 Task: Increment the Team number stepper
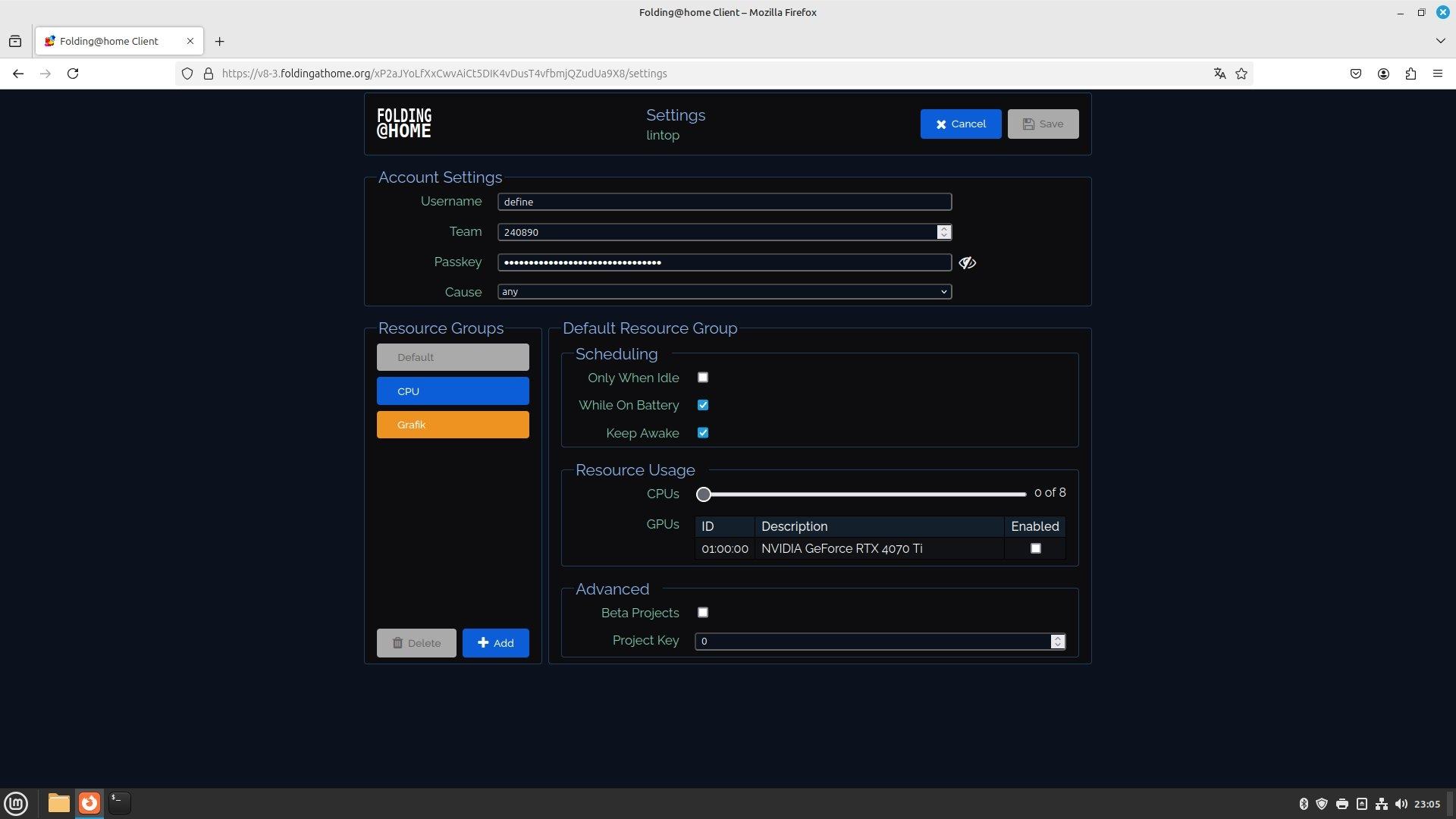(943, 228)
